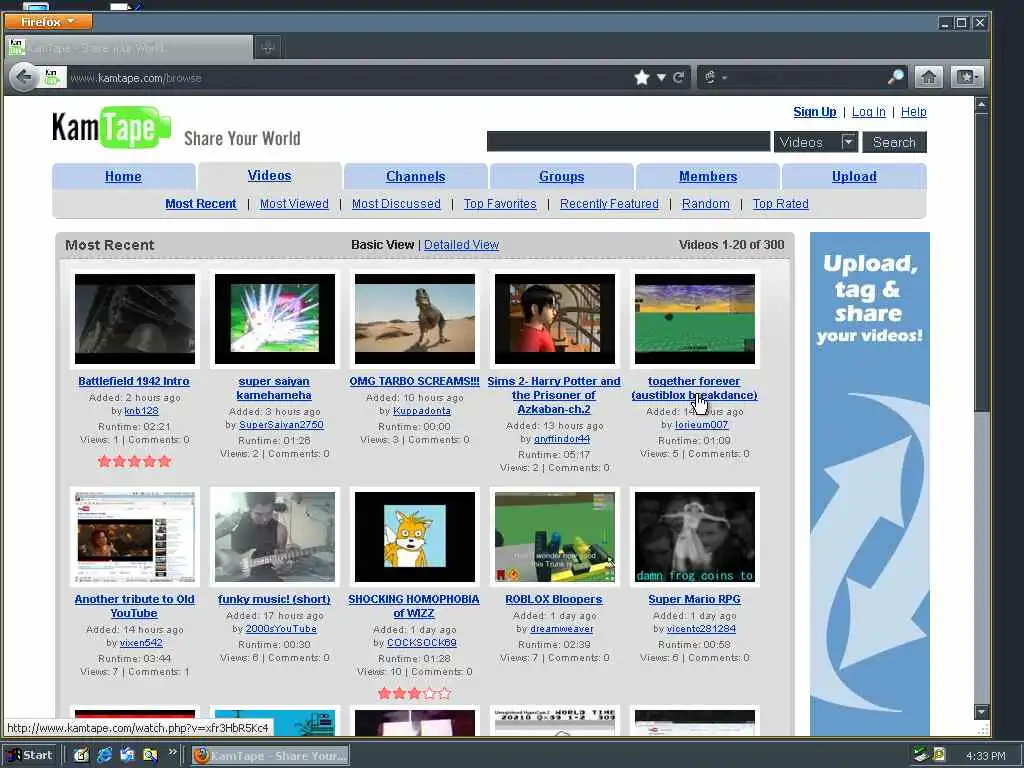This screenshot has height=768, width=1024.
Task: Open the Groups tab
Action: (562, 176)
